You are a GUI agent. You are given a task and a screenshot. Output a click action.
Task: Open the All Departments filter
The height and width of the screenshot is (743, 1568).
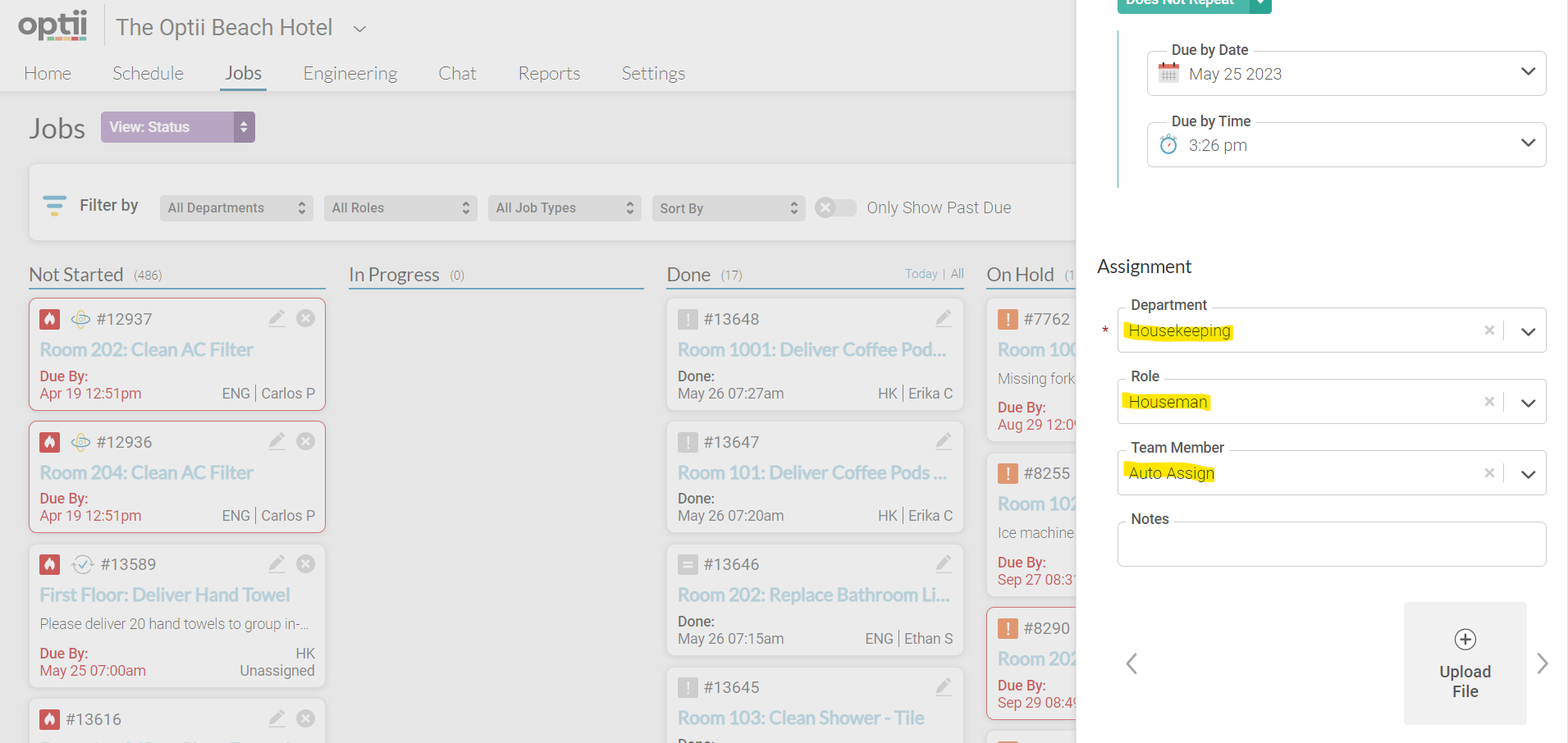pos(236,208)
